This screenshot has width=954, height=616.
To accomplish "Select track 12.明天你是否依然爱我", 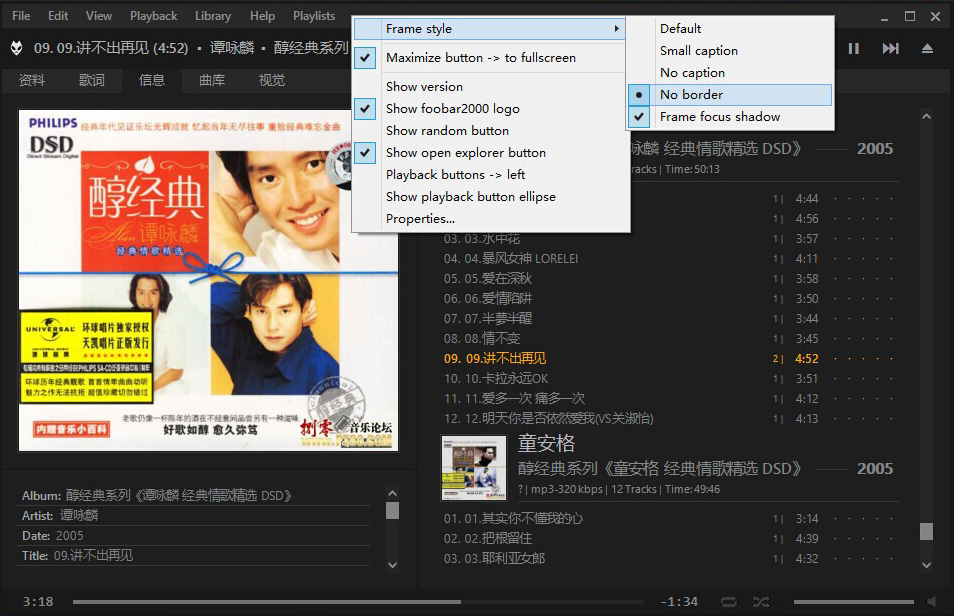I will point(669,419).
